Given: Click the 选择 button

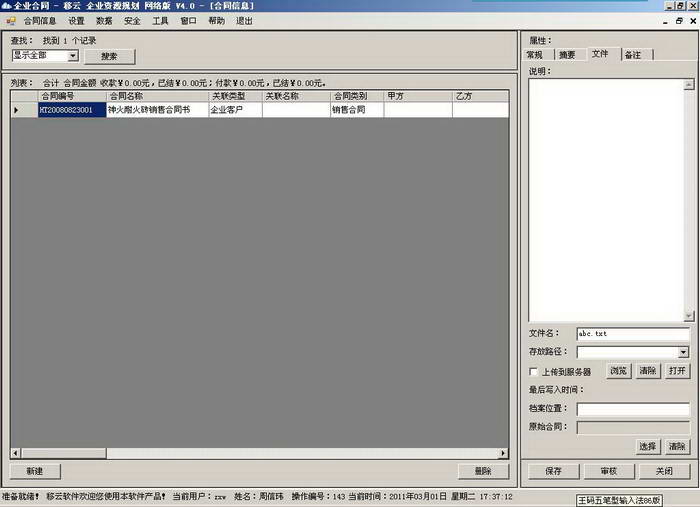Looking at the screenshot, I should pos(648,447).
